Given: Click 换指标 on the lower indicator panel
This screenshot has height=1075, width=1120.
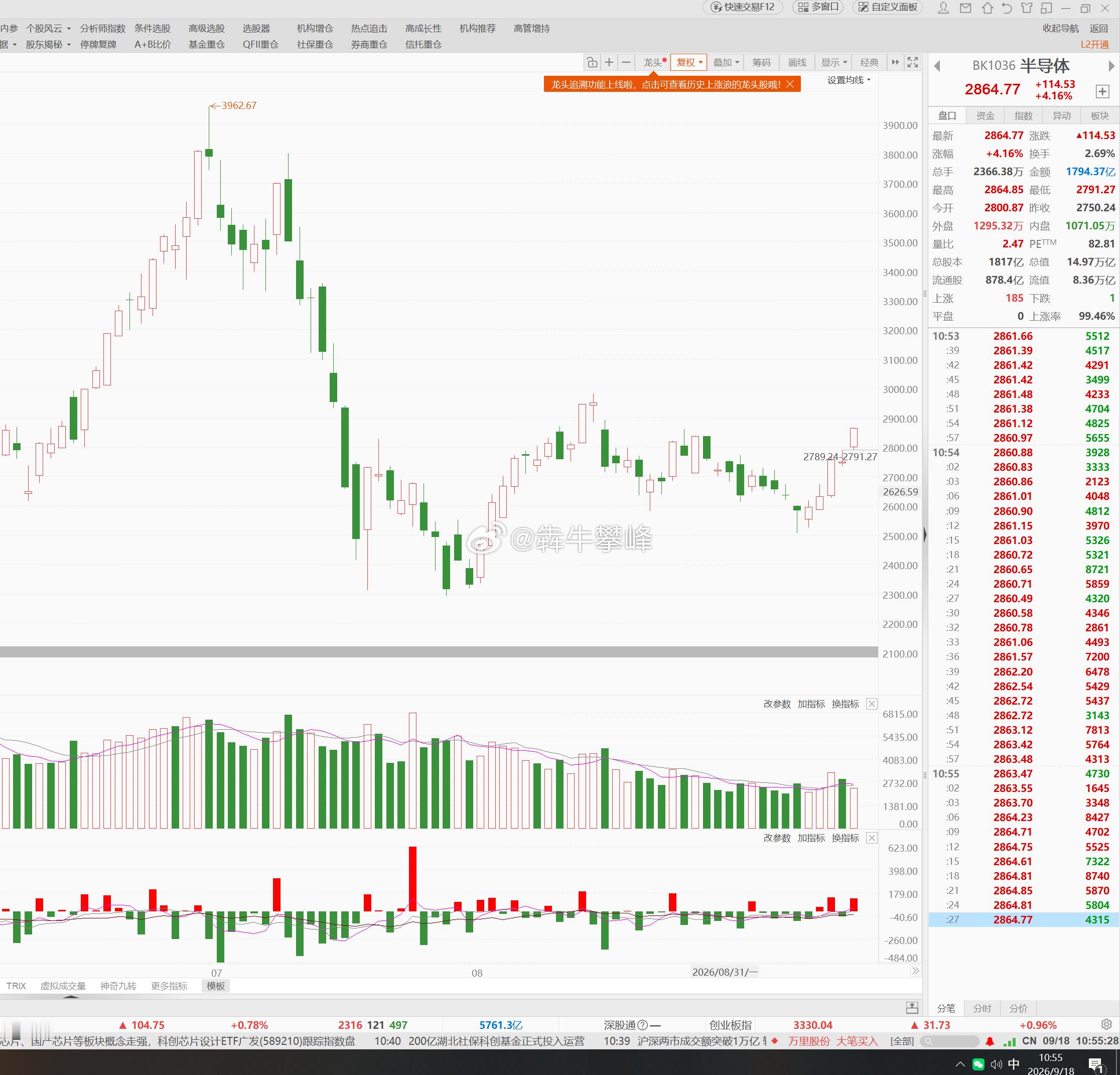Looking at the screenshot, I should pyautogui.click(x=846, y=838).
